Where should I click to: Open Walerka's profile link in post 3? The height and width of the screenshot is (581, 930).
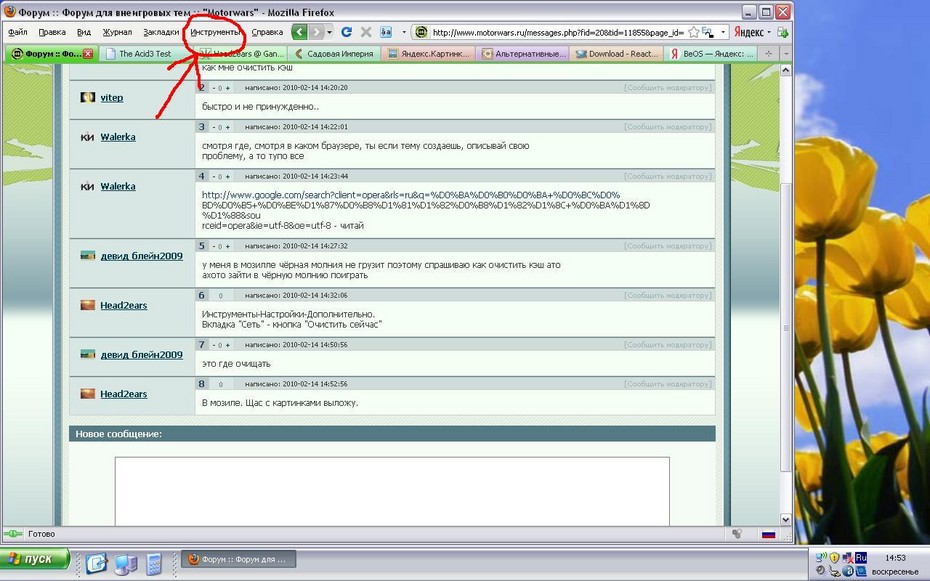[x=117, y=137]
